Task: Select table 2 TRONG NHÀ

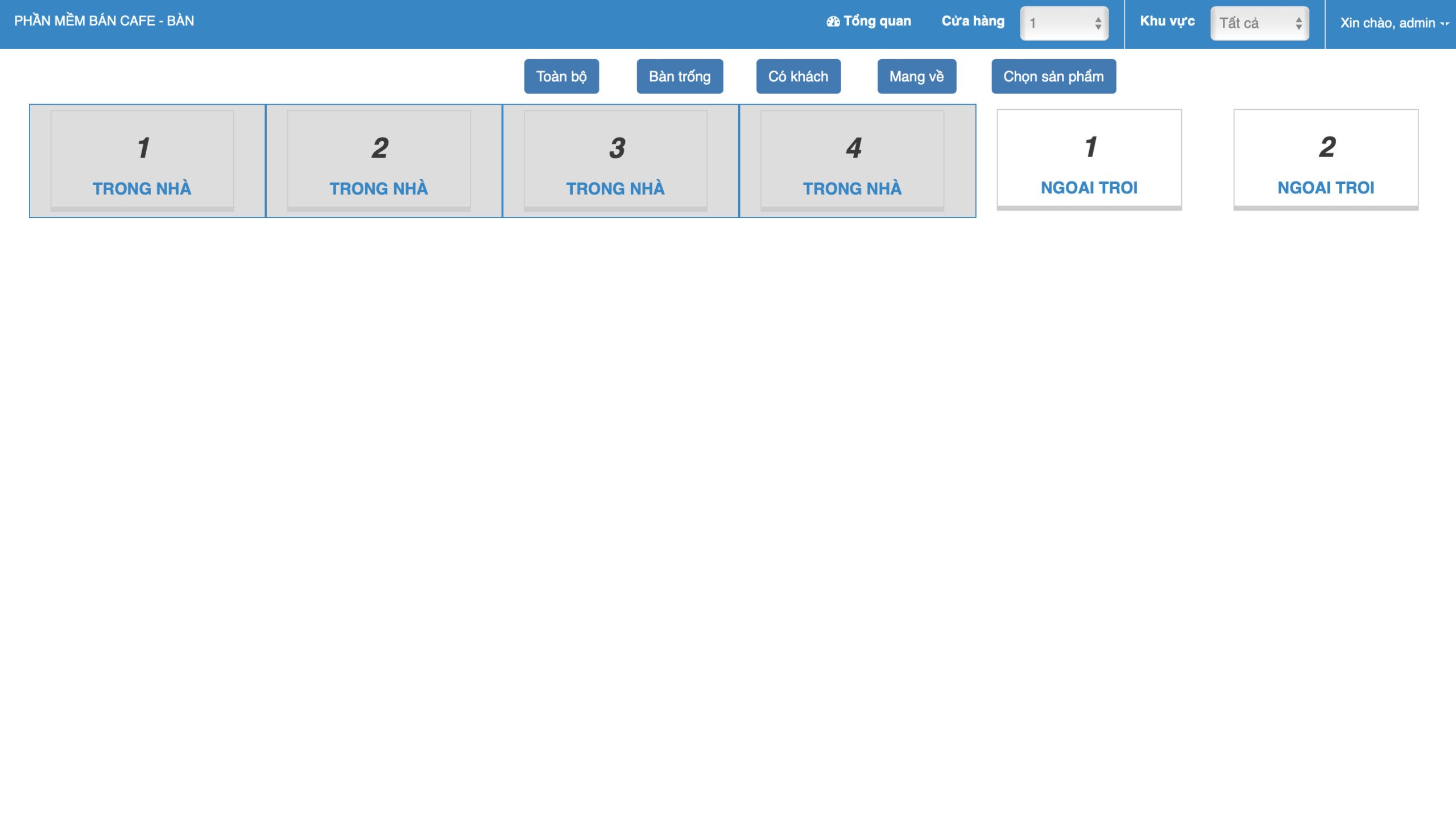Action: coord(379,160)
